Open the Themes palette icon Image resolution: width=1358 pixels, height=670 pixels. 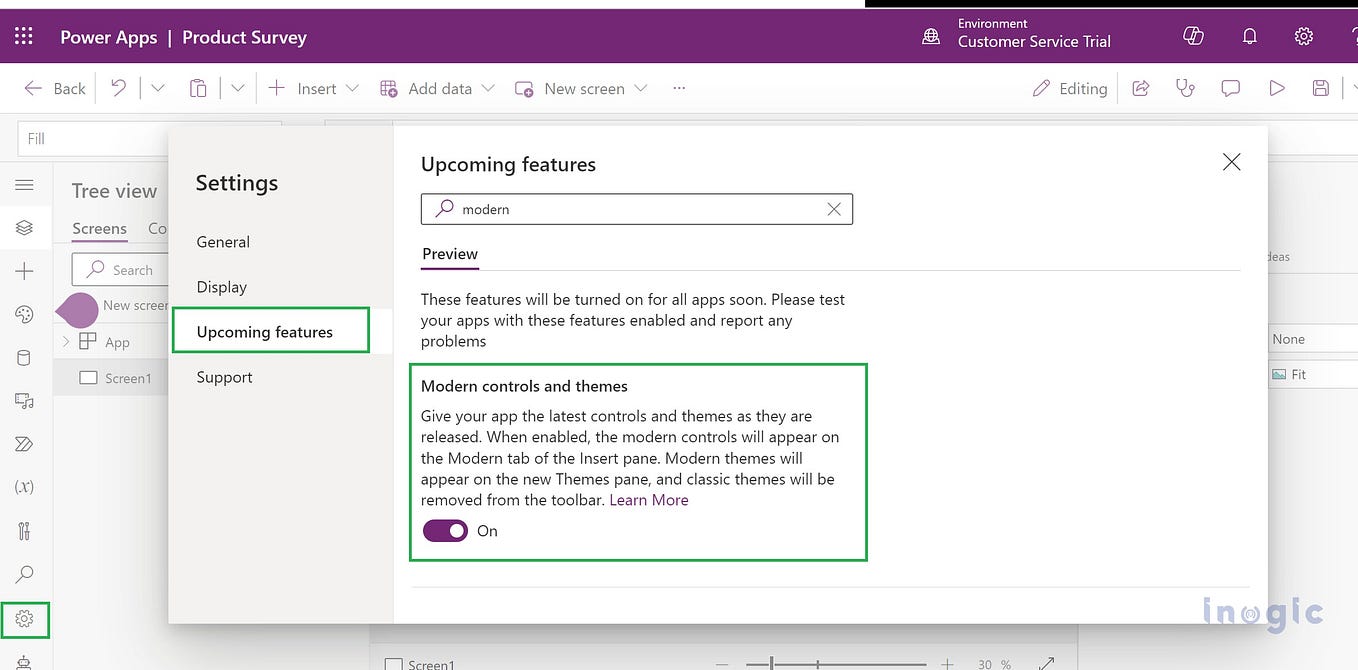point(25,314)
